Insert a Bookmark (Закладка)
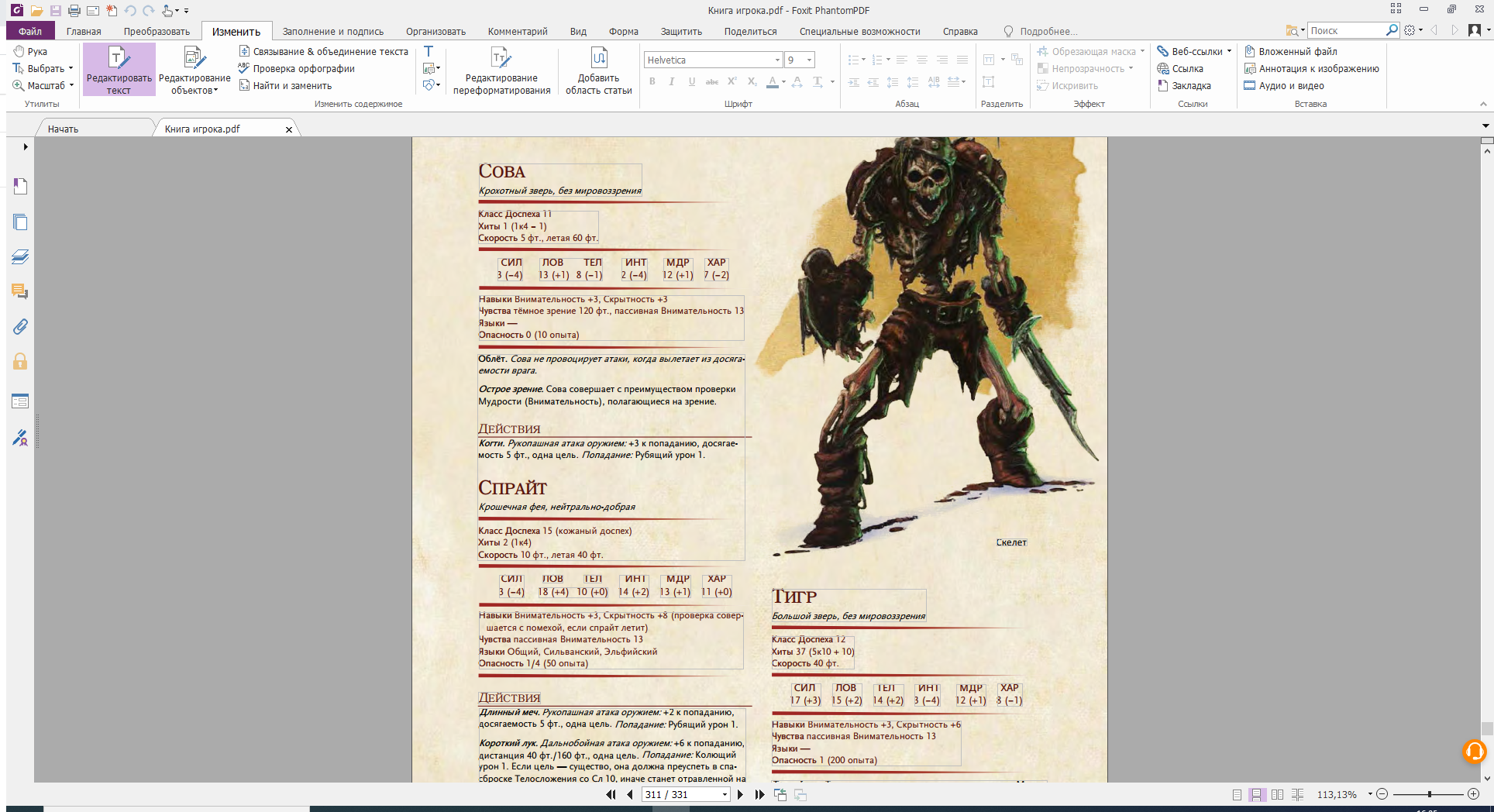The height and width of the screenshot is (812, 1494). point(1184,86)
